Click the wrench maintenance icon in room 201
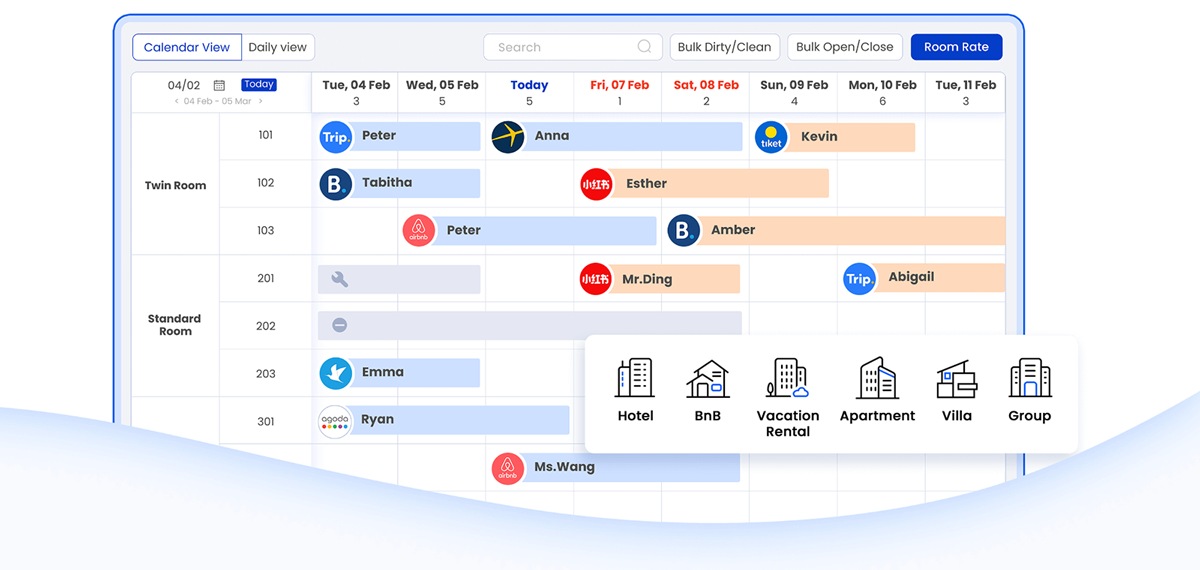The image size is (1200, 570). click(340, 280)
